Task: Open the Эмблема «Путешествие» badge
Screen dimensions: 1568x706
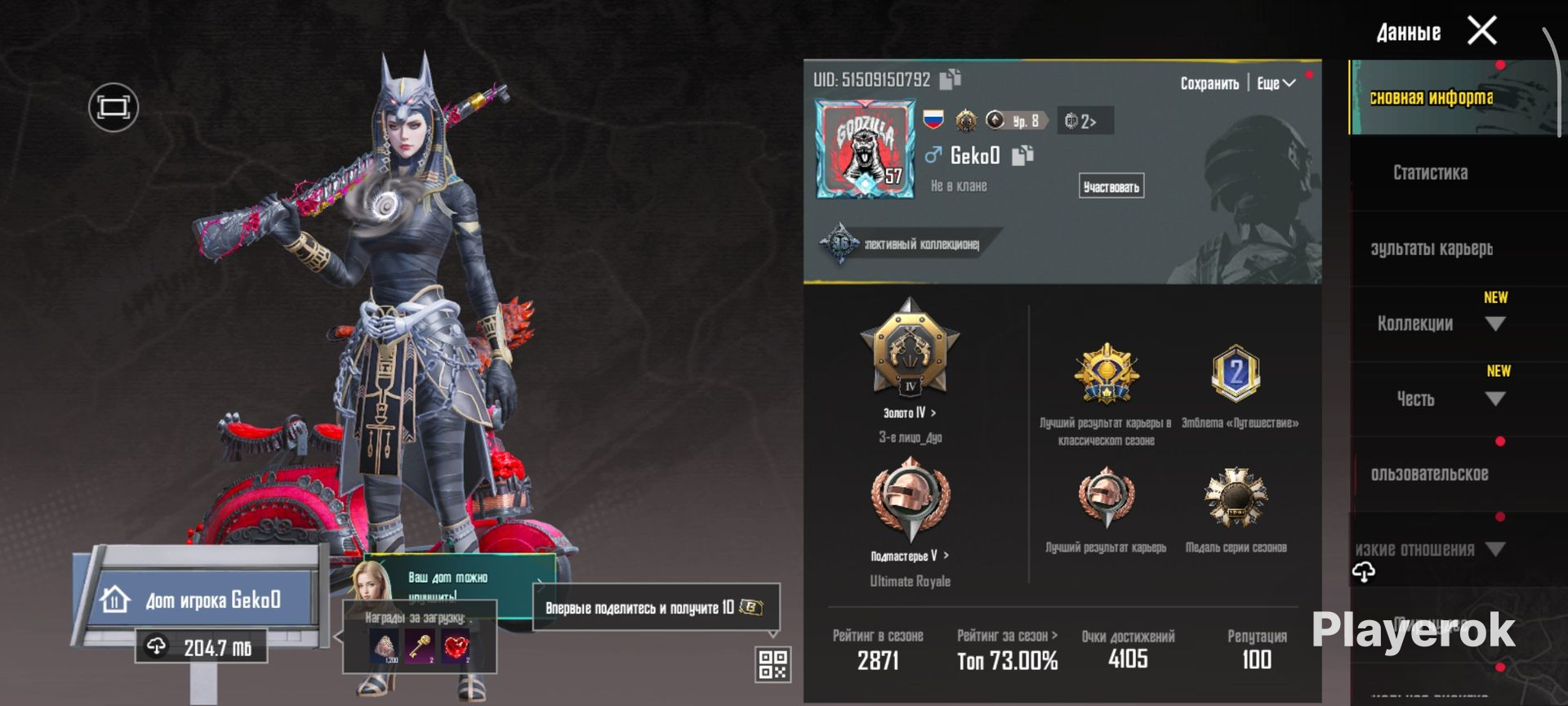Action: click(1236, 373)
